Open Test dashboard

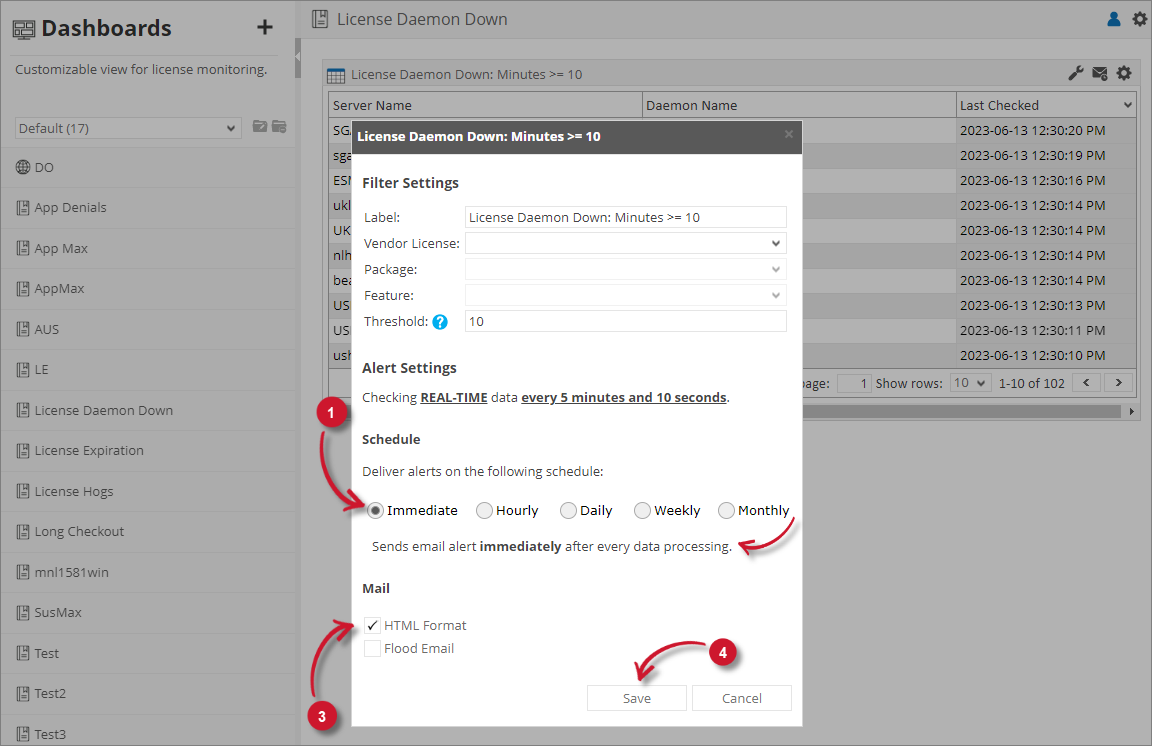147,653
